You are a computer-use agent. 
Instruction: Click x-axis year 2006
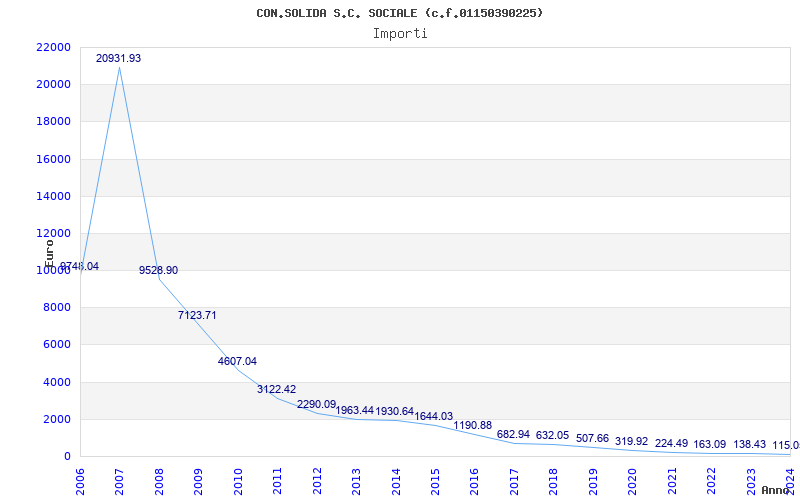point(80,481)
